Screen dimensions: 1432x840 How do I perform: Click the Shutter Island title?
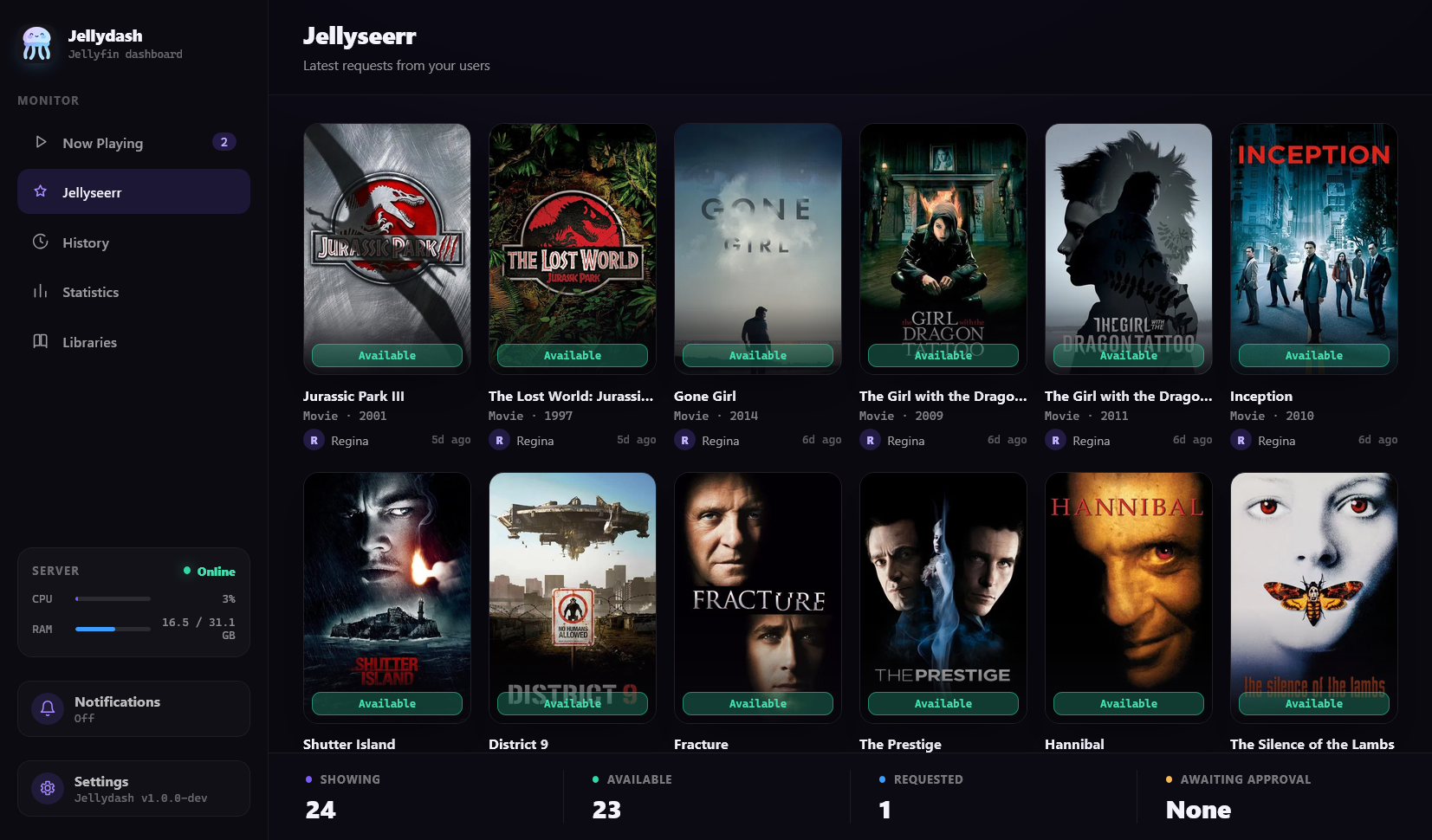[349, 744]
